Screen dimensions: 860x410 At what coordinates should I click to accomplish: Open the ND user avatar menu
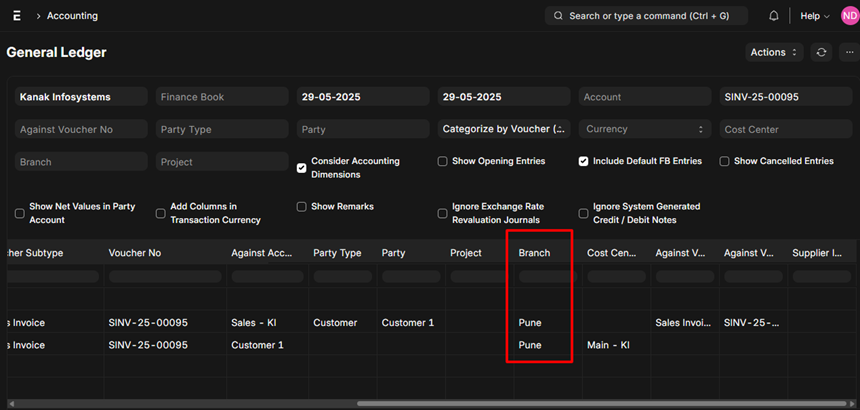pyautogui.click(x=850, y=16)
